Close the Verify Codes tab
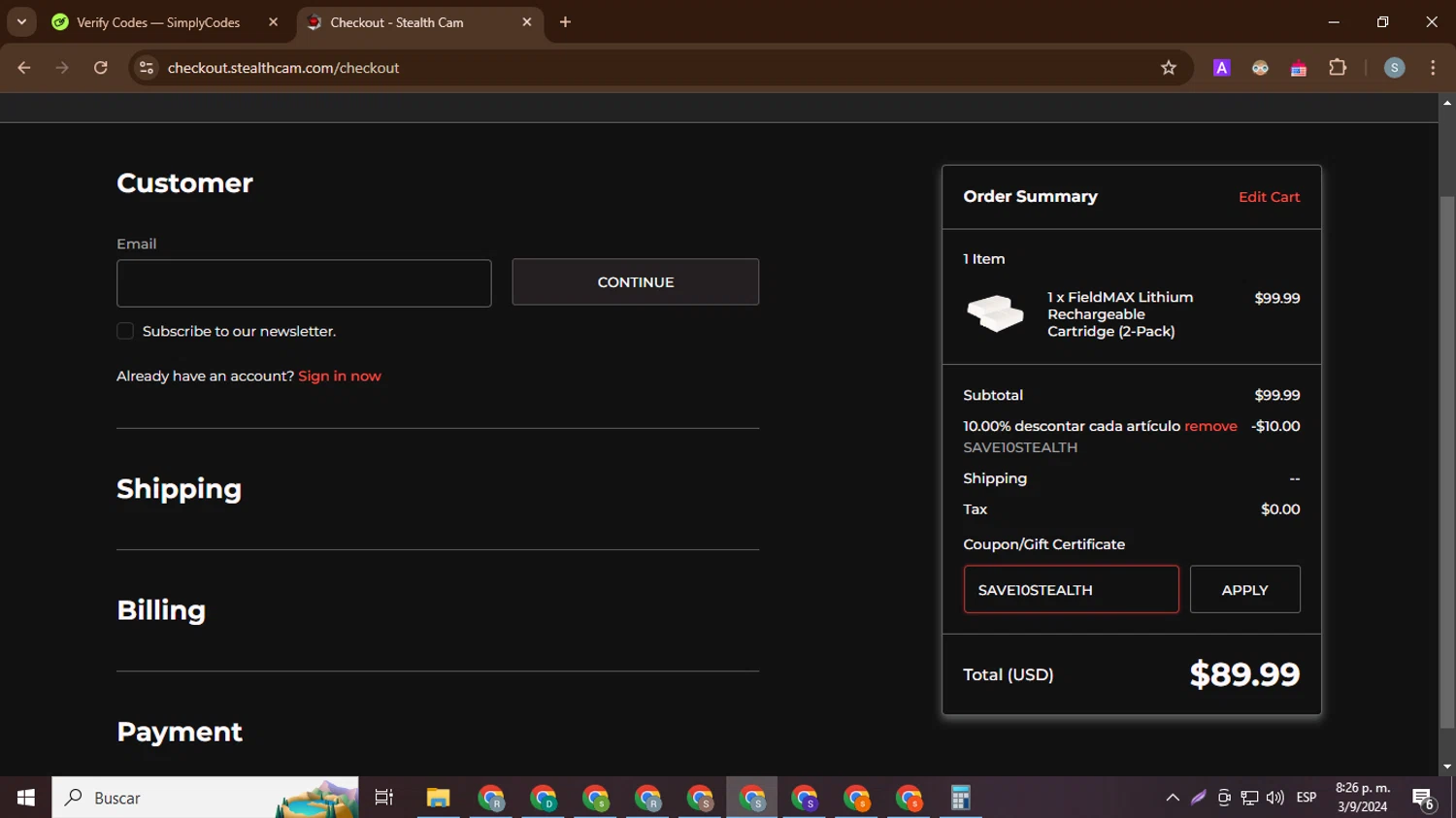Viewport: 1456px width, 818px height. tap(273, 22)
